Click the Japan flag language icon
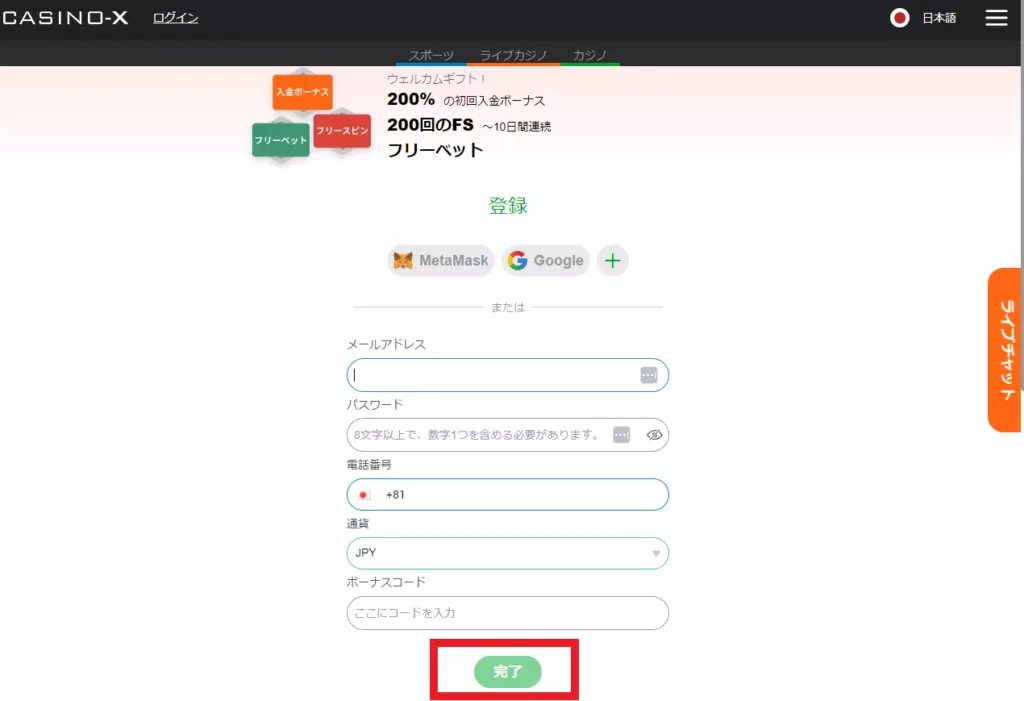Image resolution: width=1024 pixels, height=701 pixels. pos(899,18)
